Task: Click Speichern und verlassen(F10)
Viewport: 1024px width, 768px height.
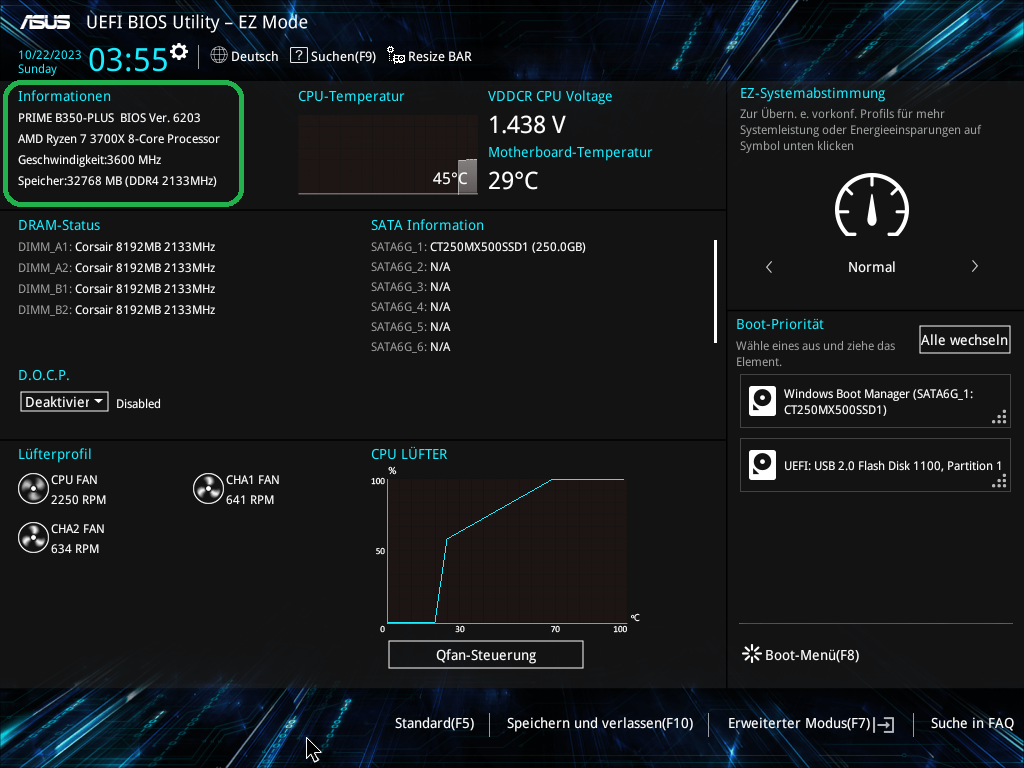Action: (x=600, y=723)
